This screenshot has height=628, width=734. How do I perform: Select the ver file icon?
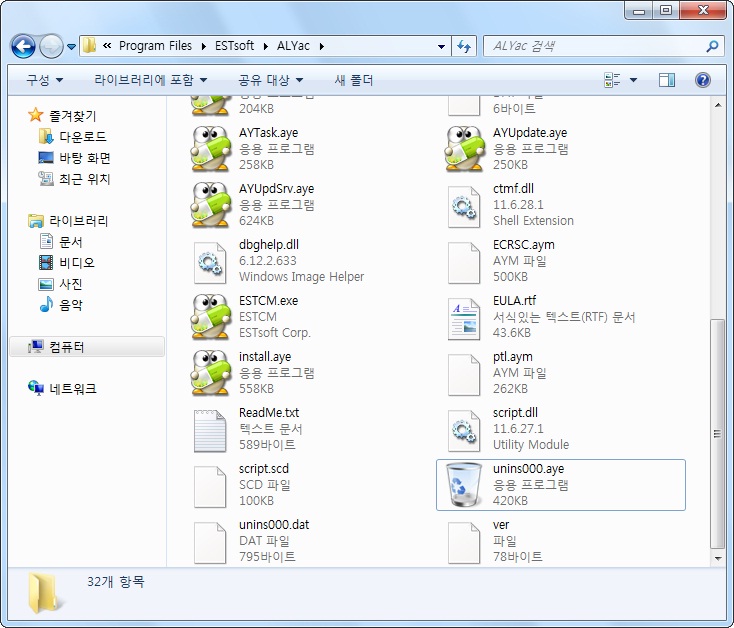(464, 543)
